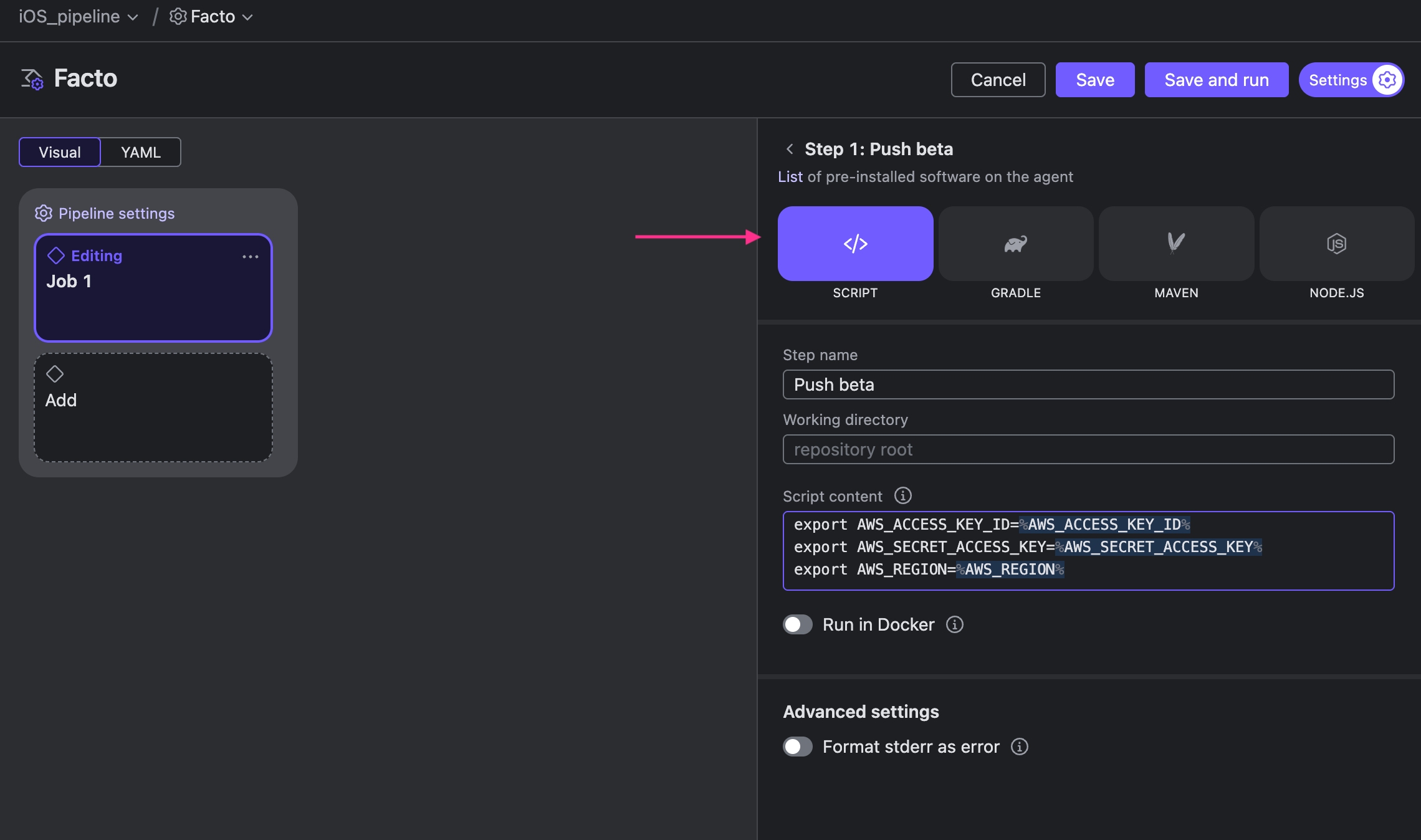
Task: Click the AWS_SECRET_ACCESS_KEY export line
Action: point(1028,547)
